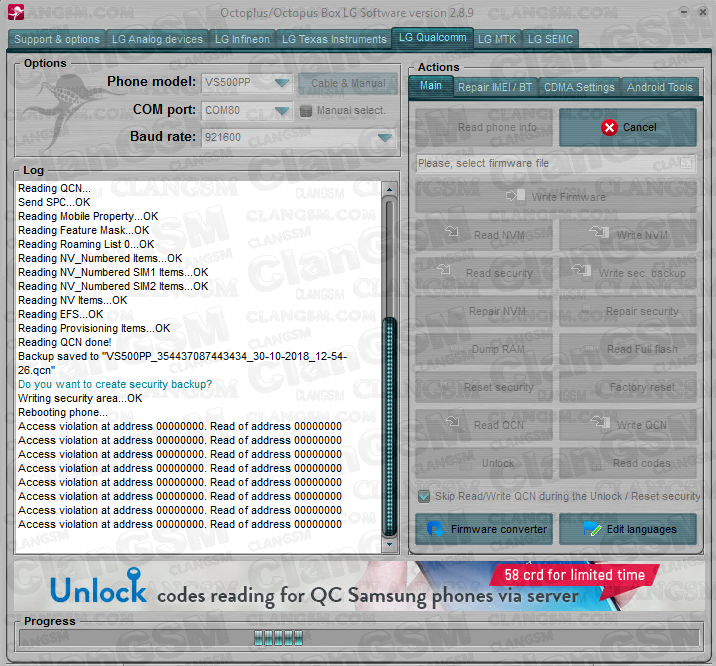Screen dimensions: 716x666
Task: Click the Write NVM arrow icon
Action: [x=599, y=231]
